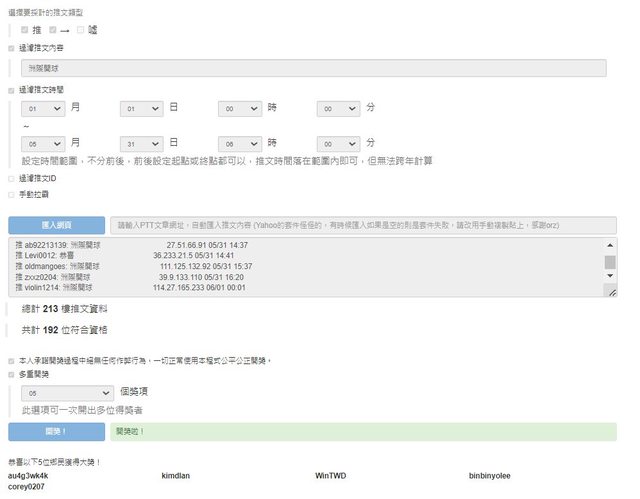The height and width of the screenshot is (499, 640).
Task: Enable the 噓 comment type checkbox
Action: click(81, 30)
